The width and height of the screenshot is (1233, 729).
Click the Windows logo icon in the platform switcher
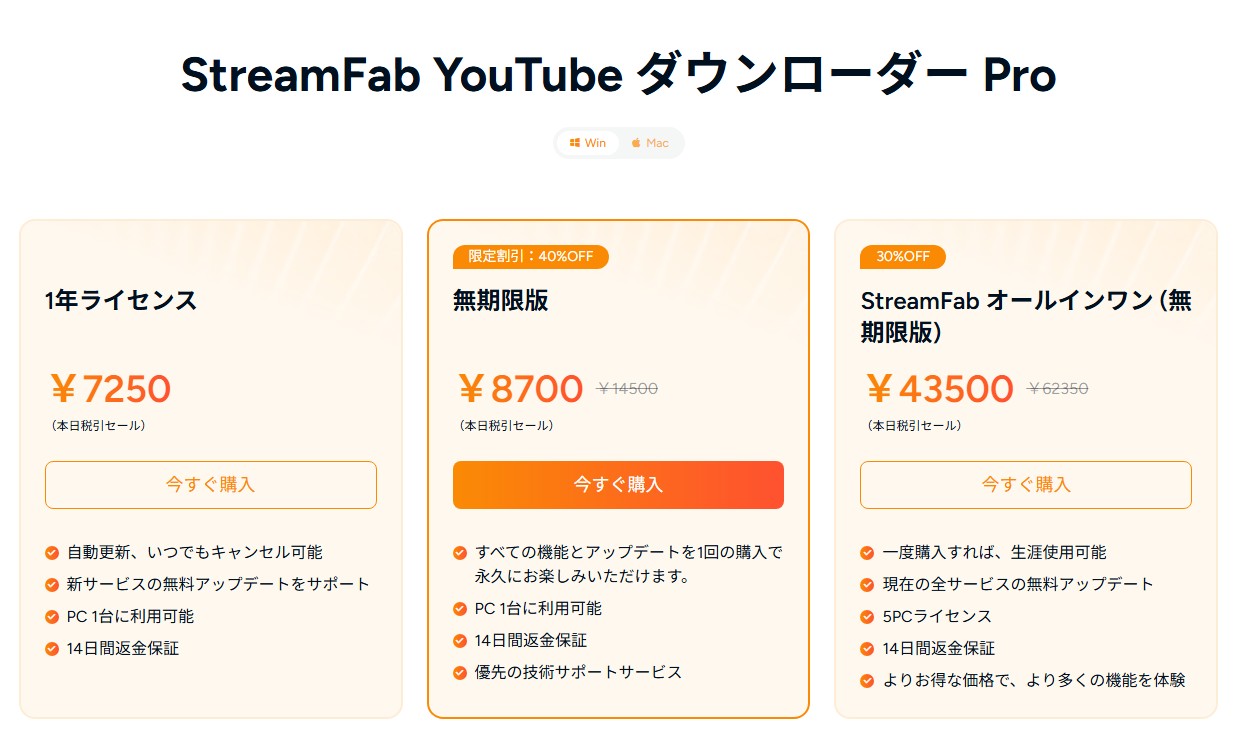click(575, 143)
